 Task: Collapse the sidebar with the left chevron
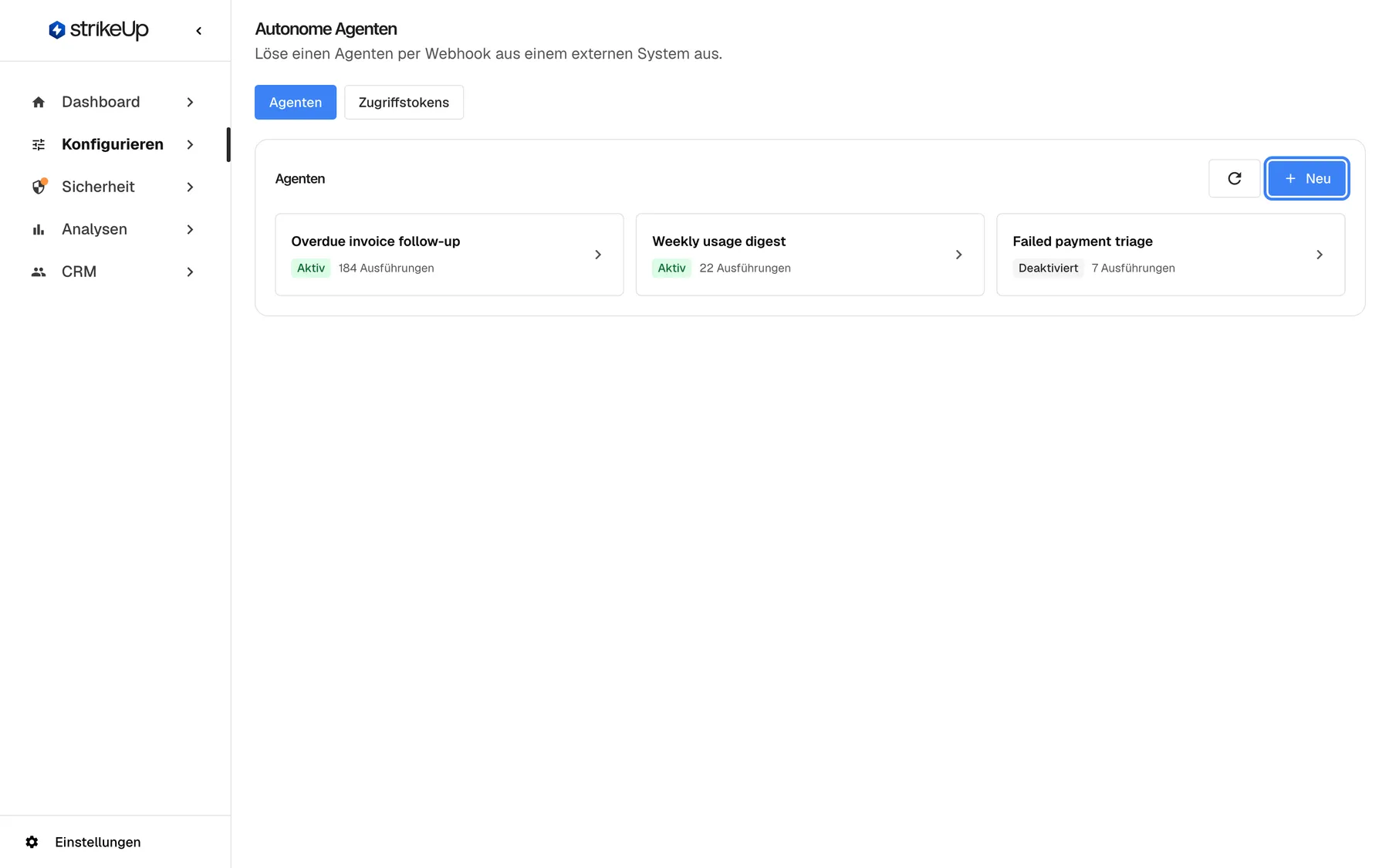pos(199,31)
